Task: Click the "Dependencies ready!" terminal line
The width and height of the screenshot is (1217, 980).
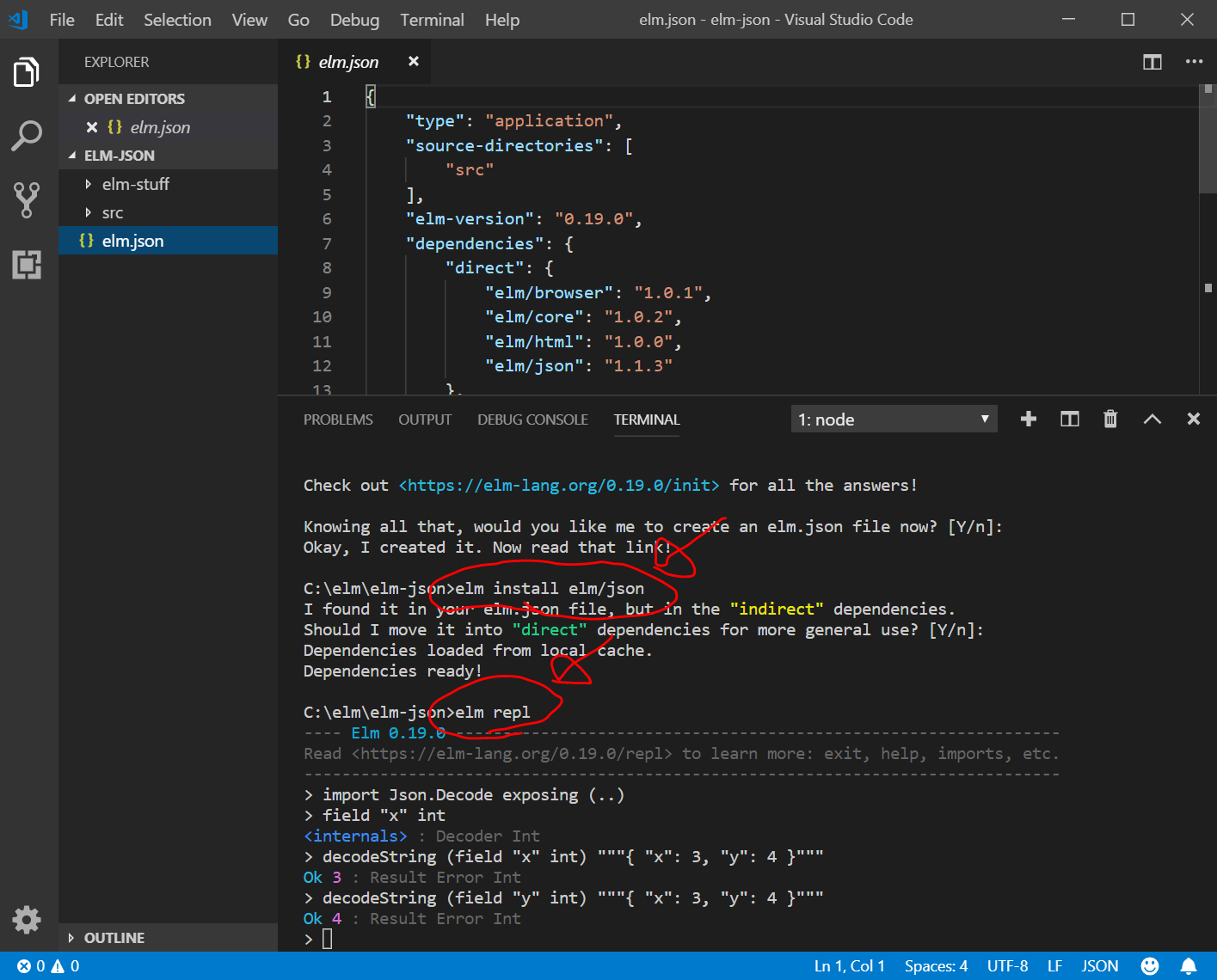Action: (393, 671)
